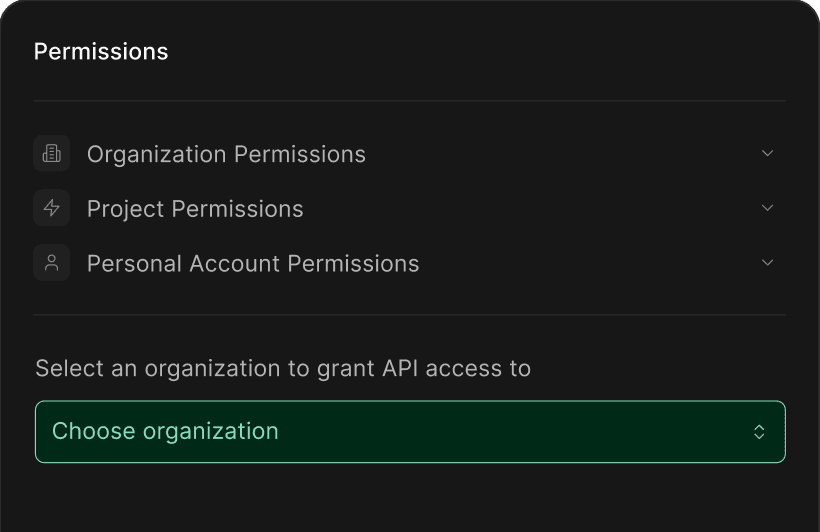
Task: Click the building icon for Organization Permissions
Action: click(x=51, y=153)
